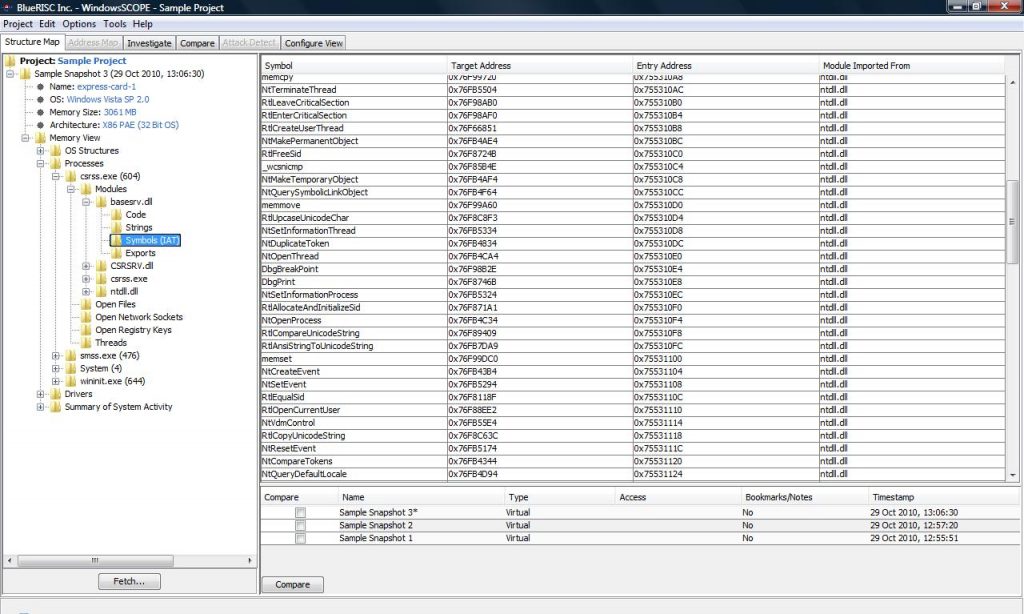Open the Project menu

click(x=18, y=24)
